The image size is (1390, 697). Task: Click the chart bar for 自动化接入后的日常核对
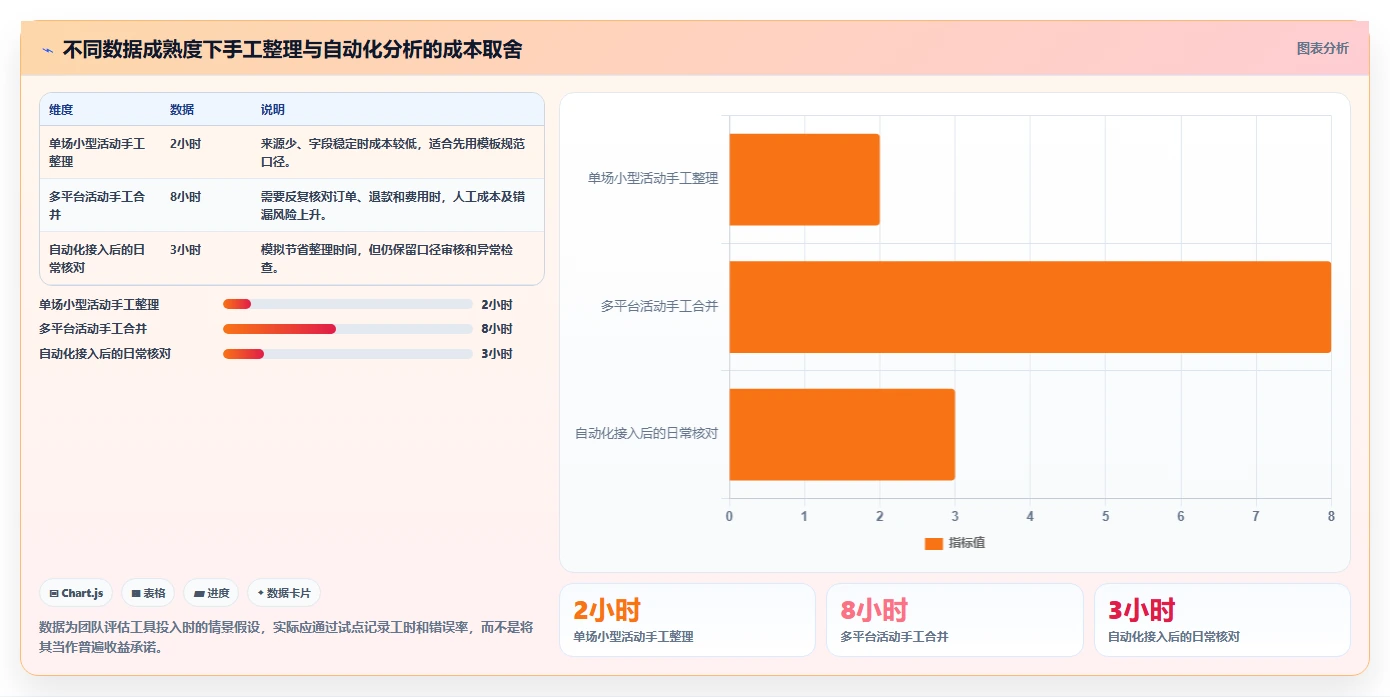pos(842,434)
